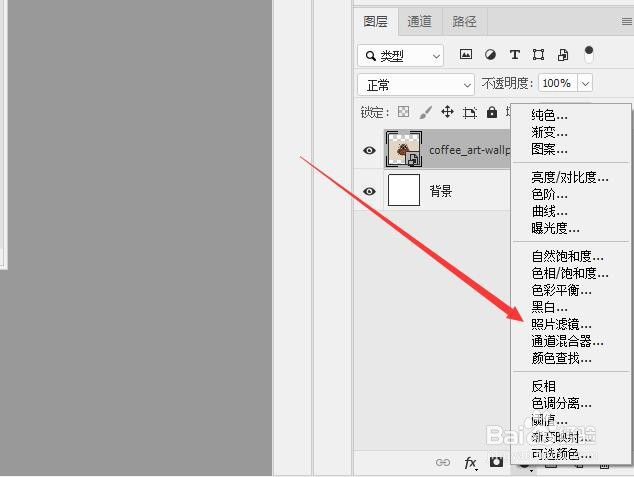This screenshot has width=634, height=477.
Task: Lock all padlock icon
Action: (x=492, y=112)
